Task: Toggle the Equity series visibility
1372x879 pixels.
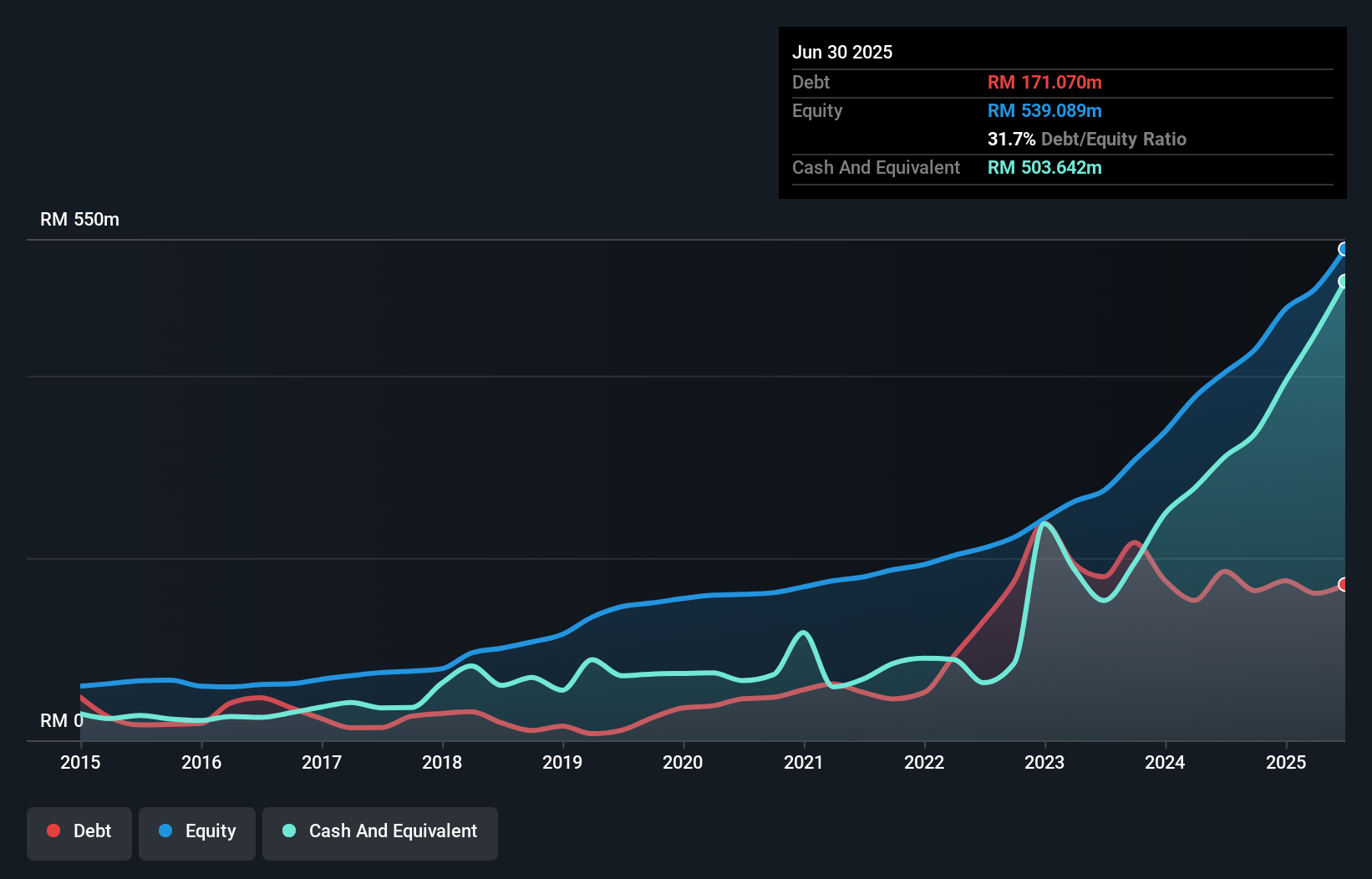Action: (x=196, y=831)
